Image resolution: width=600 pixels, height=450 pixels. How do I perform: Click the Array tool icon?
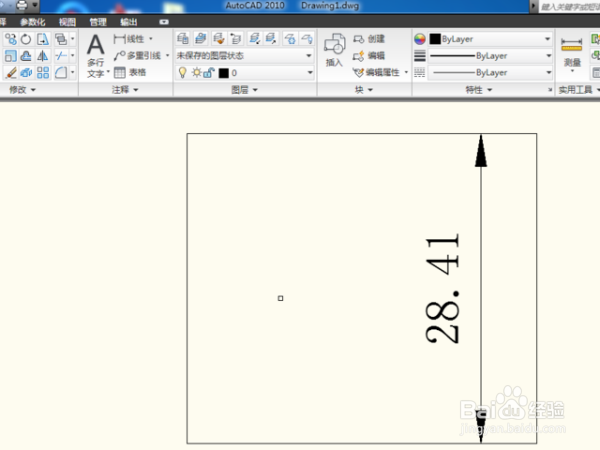43,72
